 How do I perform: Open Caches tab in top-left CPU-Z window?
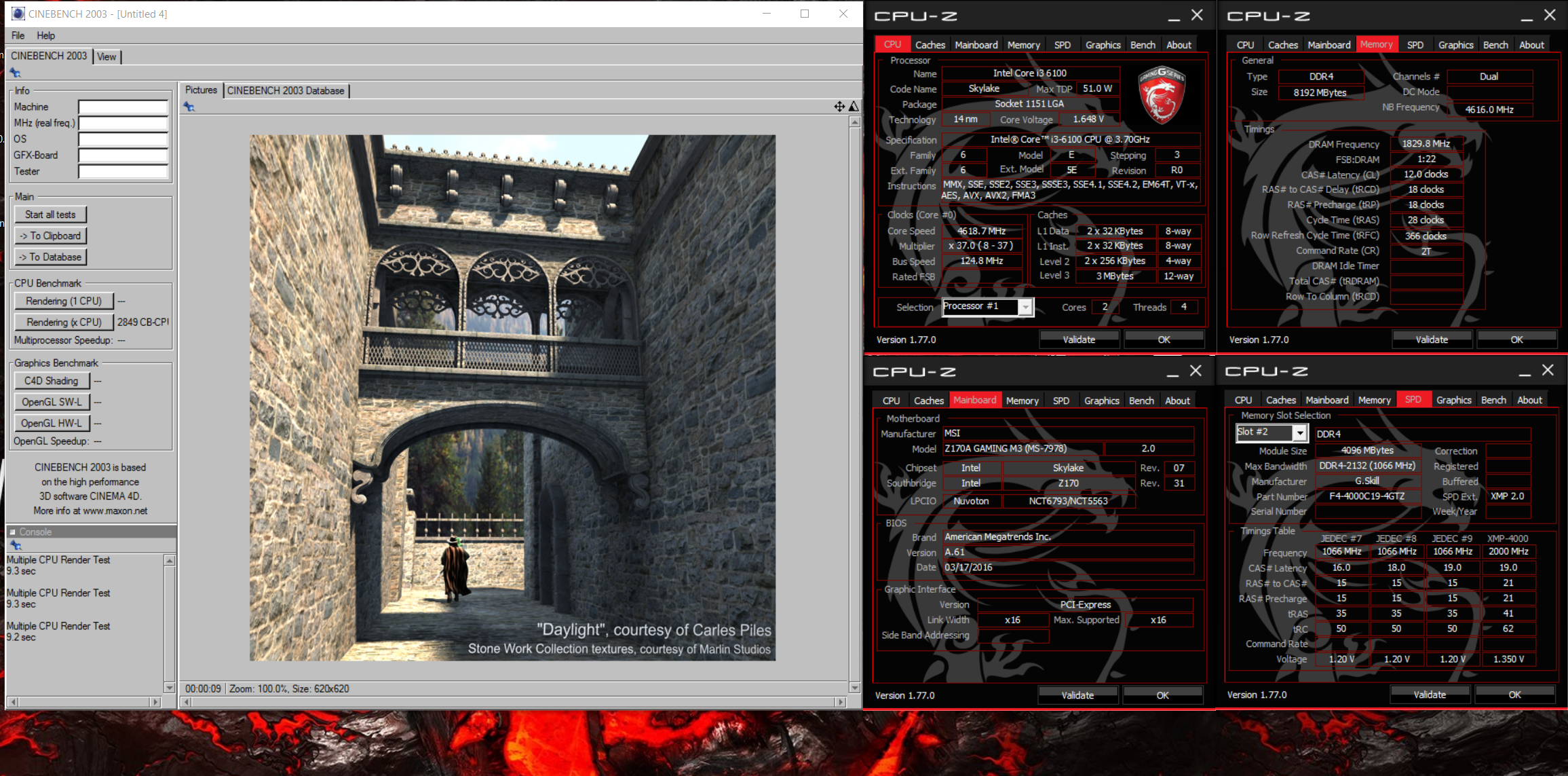930,45
